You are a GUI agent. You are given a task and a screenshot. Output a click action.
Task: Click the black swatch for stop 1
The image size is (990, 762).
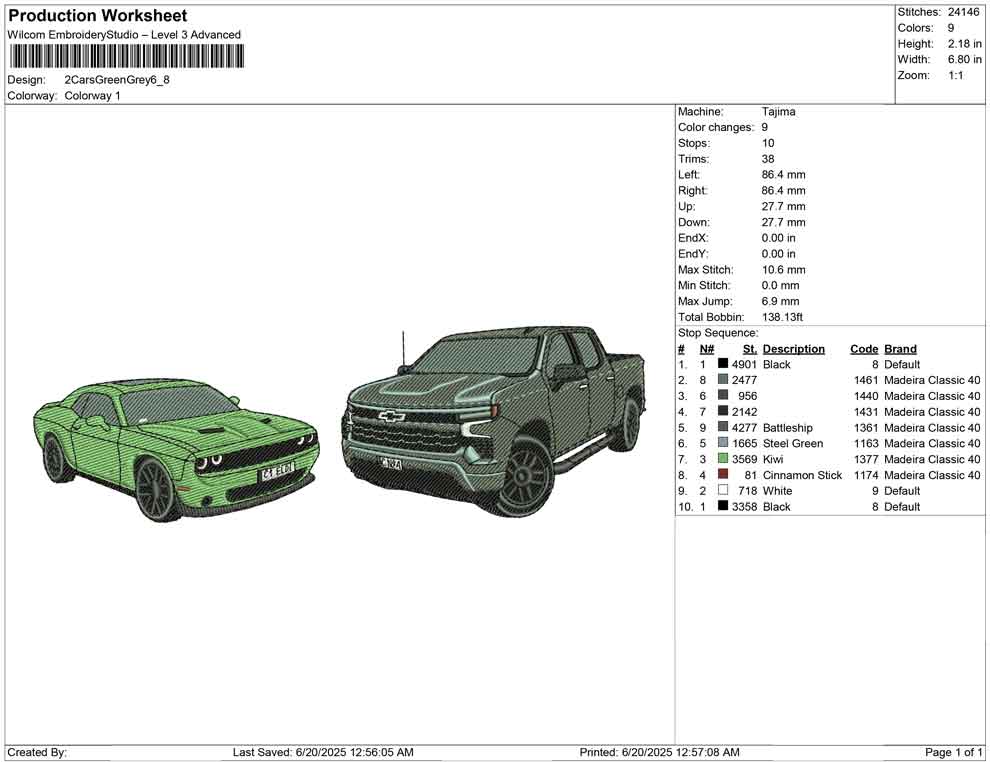723,364
